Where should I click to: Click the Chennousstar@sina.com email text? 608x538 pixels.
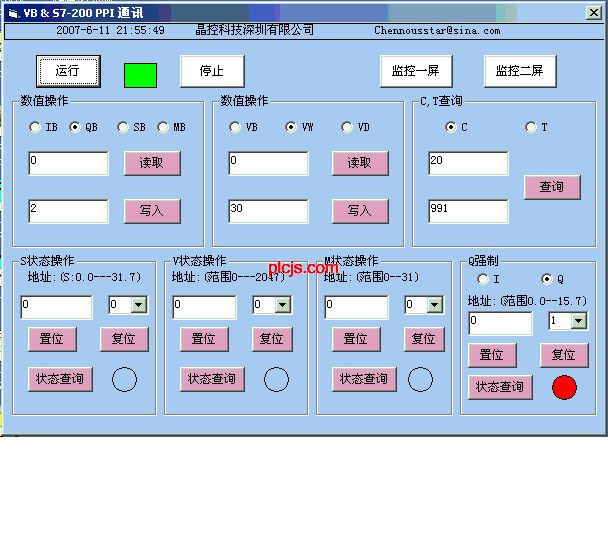click(x=437, y=31)
